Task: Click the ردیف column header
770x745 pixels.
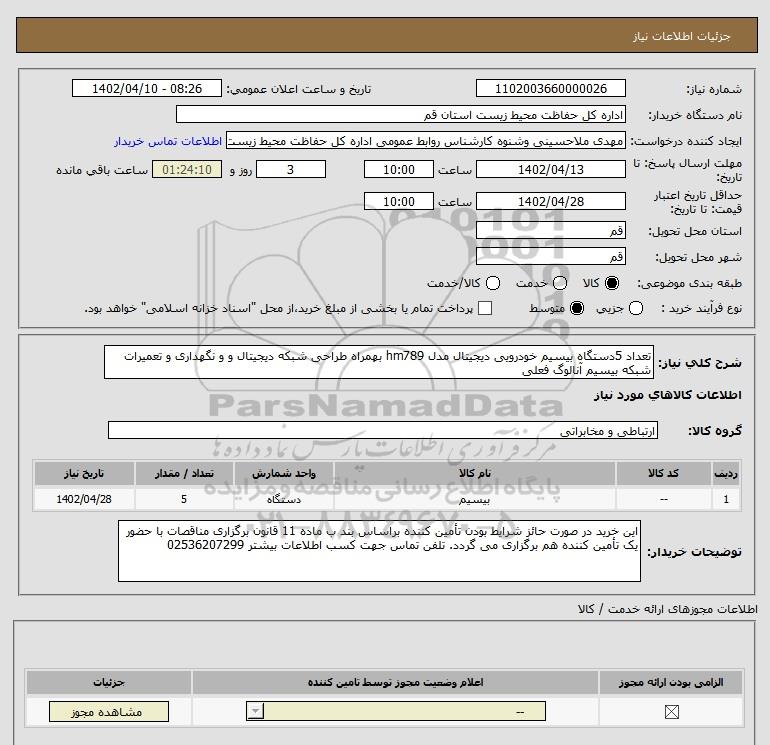Action: pyautogui.click(x=726, y=473)
